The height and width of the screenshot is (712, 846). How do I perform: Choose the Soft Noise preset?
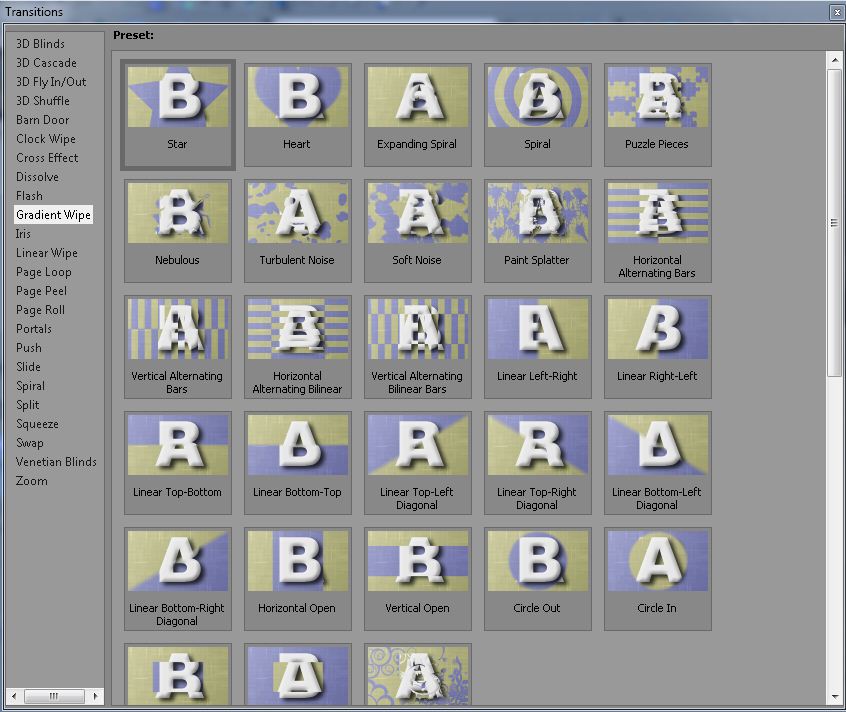tap(418, 231)
